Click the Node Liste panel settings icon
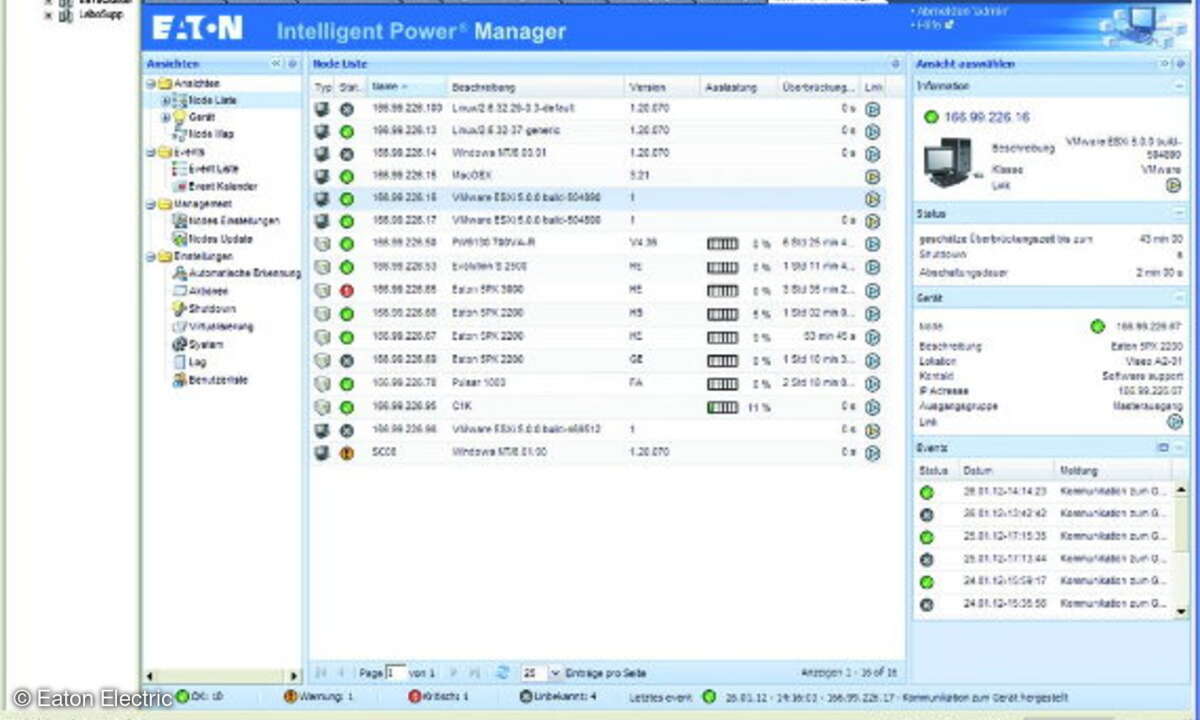This screenshot has height=720, width=1200. coord(896,63)
